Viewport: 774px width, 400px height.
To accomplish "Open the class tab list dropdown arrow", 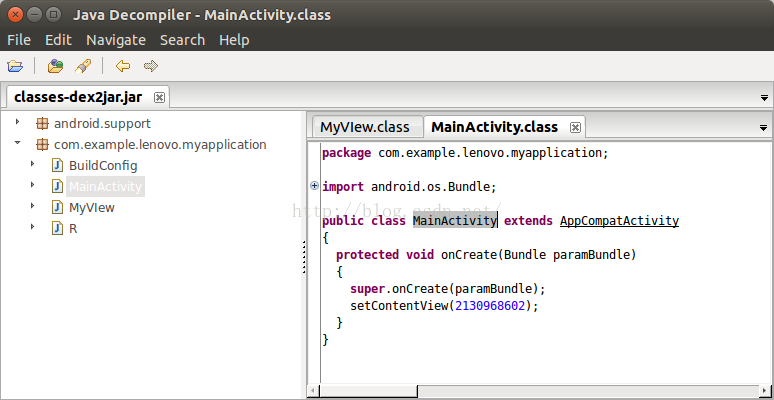I will click(763, 128).
